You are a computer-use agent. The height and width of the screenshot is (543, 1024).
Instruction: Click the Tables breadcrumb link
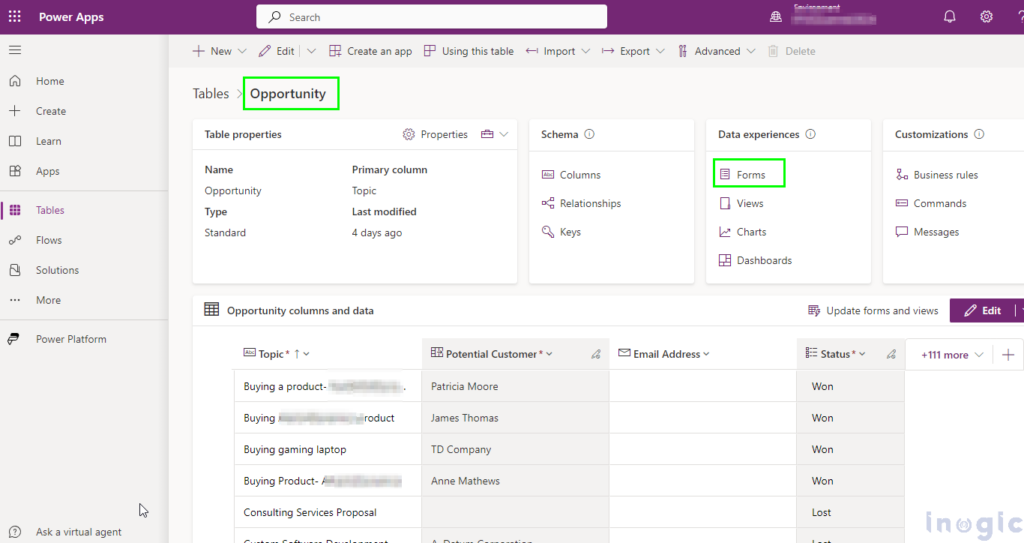coord(210,93)
